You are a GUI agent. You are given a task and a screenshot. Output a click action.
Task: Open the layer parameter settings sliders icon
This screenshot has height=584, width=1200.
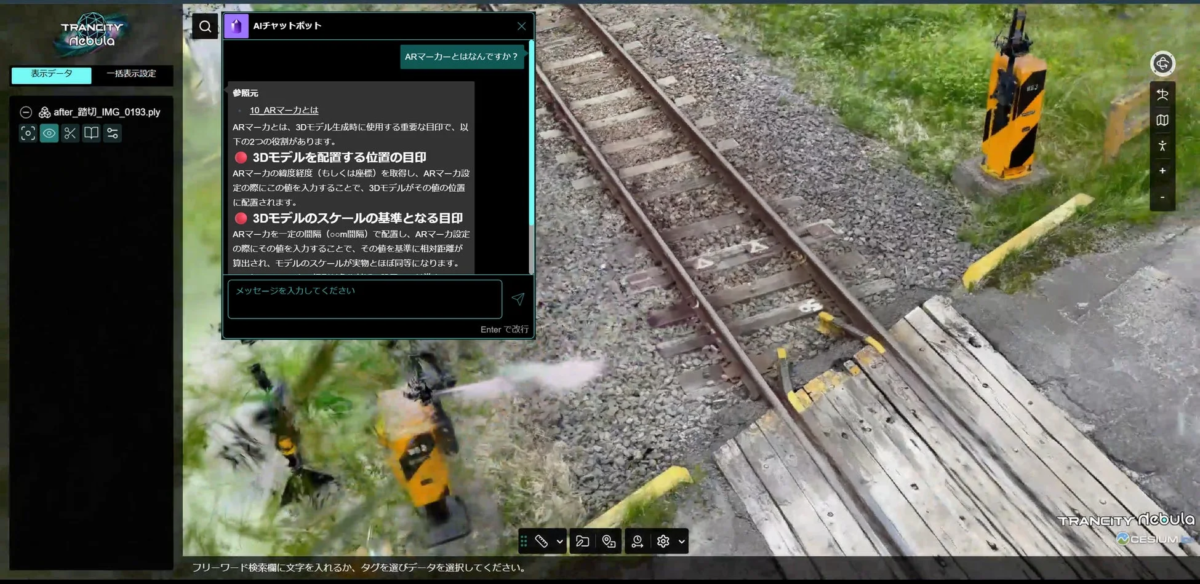(x=113, y=133)
